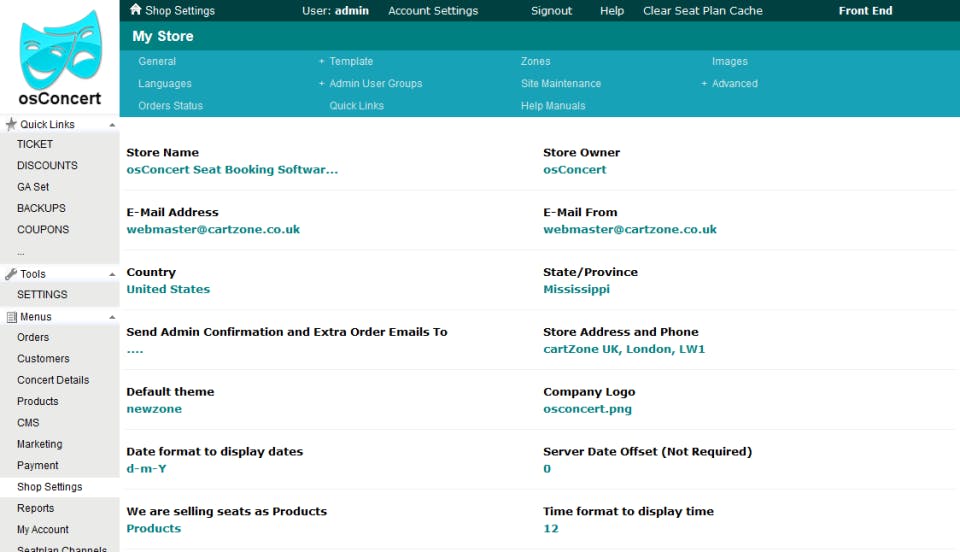Expand the Admin User Groups plus sign
The height and width of the screenshot is (552, 960).
(321, 83)
